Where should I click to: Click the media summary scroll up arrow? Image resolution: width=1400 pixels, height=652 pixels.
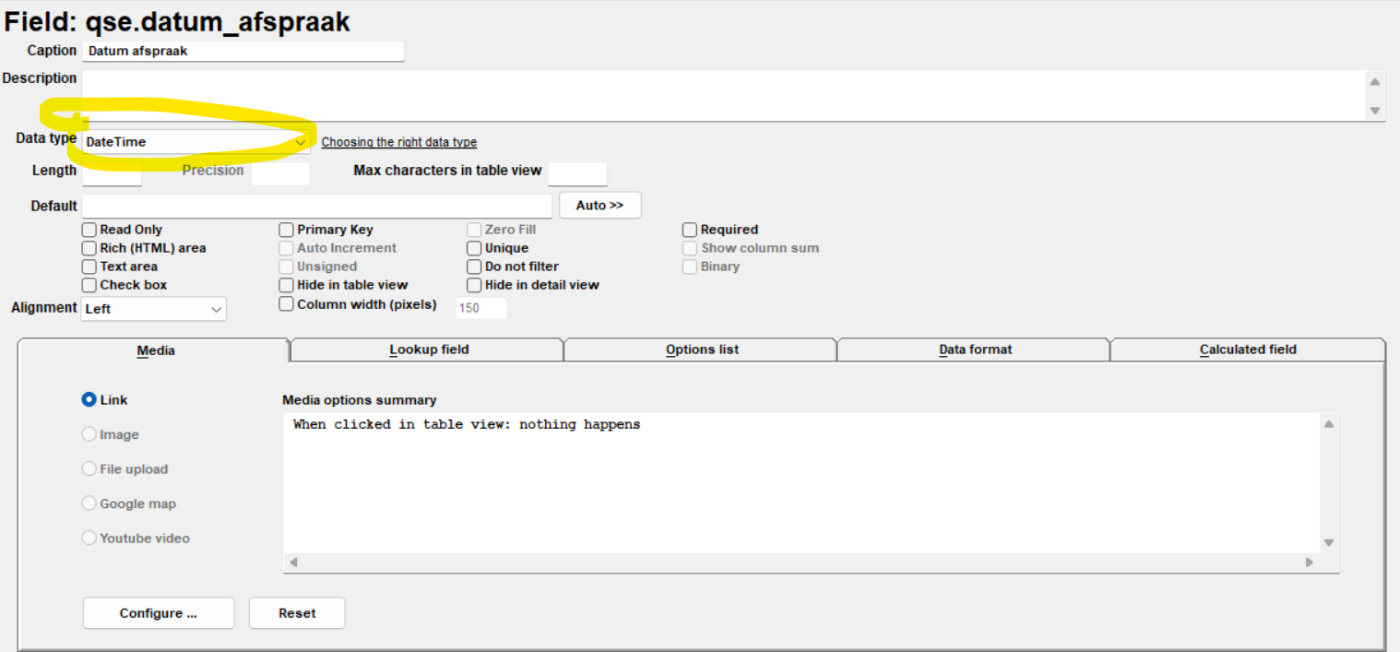(x=1329, y=425)
